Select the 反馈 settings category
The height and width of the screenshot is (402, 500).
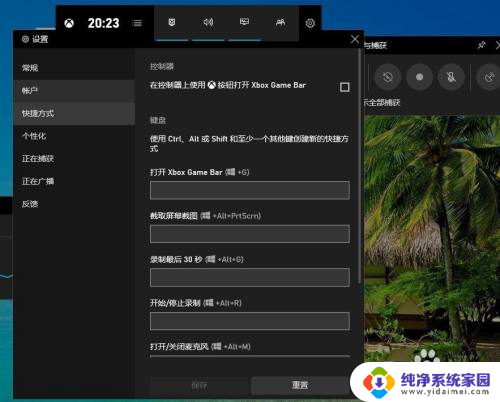(x=74, y=204)
